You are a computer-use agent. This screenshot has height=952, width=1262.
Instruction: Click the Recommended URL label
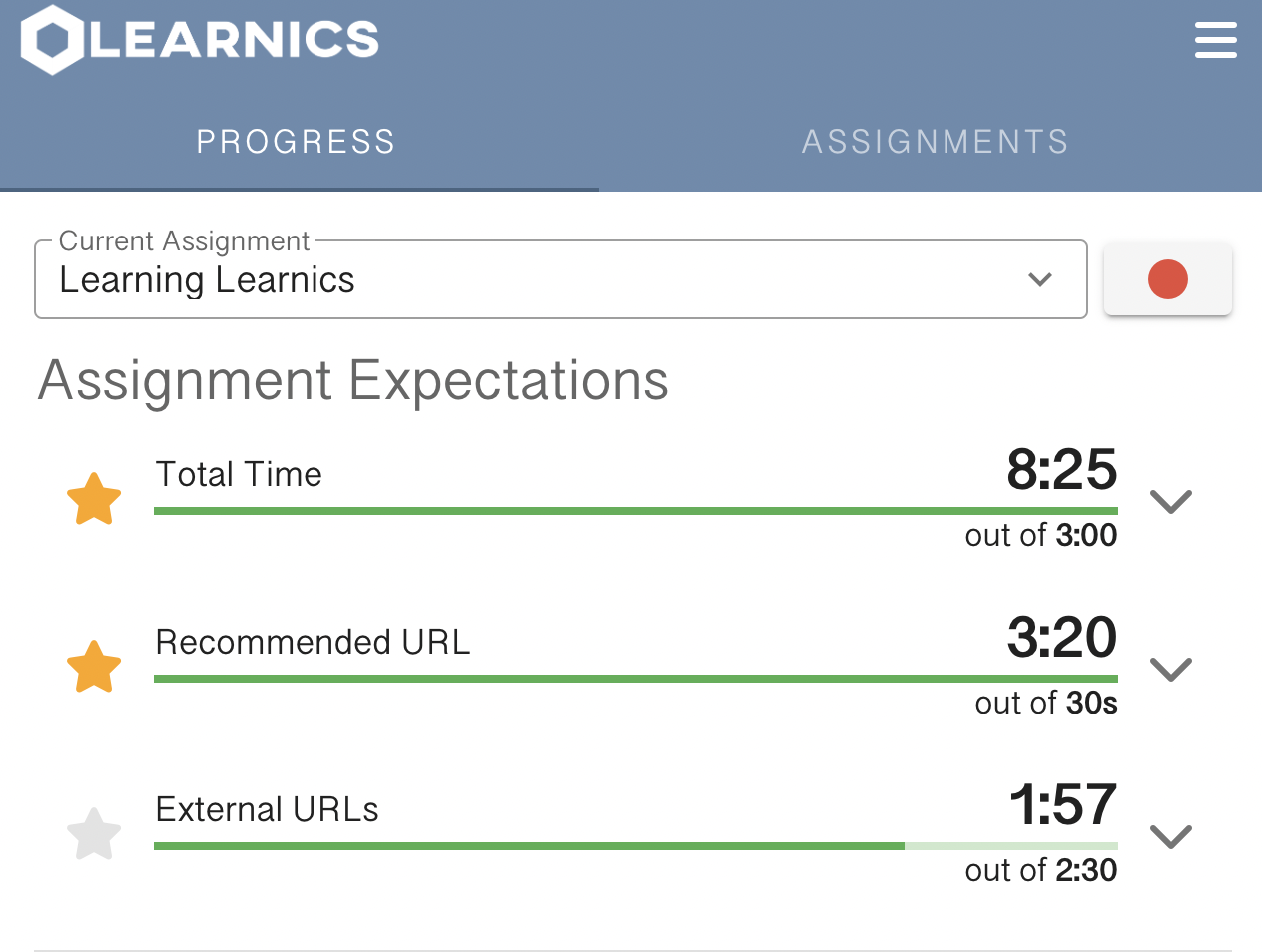313,642
